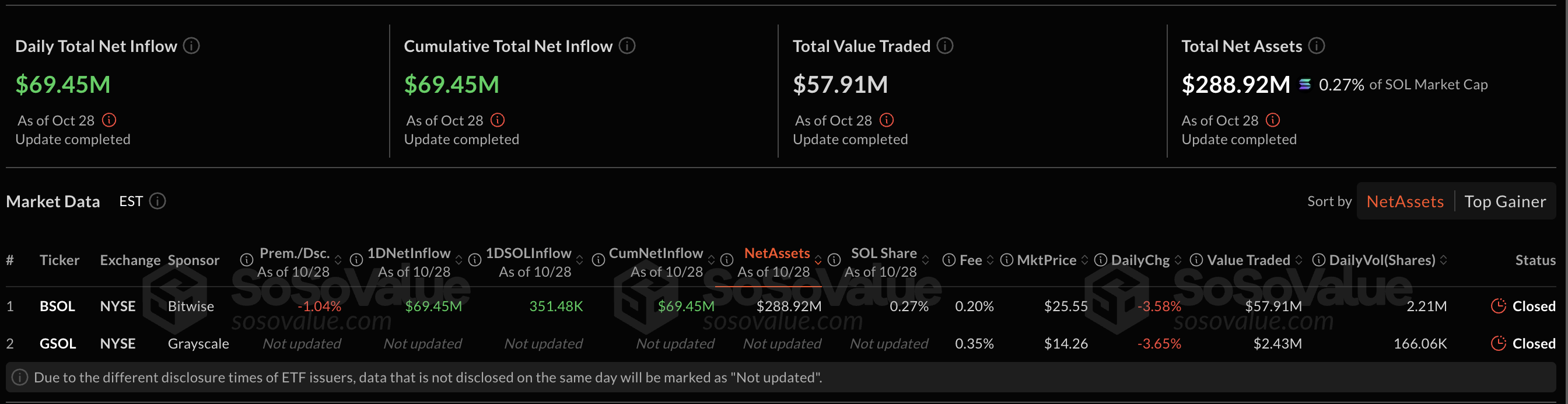
Task: Toggle NetAssets column sort chevron
Action: [x=818, y=260]
